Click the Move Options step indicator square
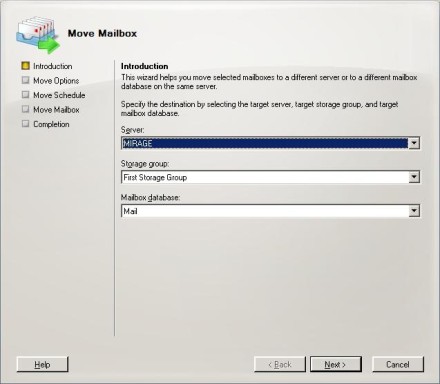The width and height of the screenshot is (440, 384). [x=25, y=80]
